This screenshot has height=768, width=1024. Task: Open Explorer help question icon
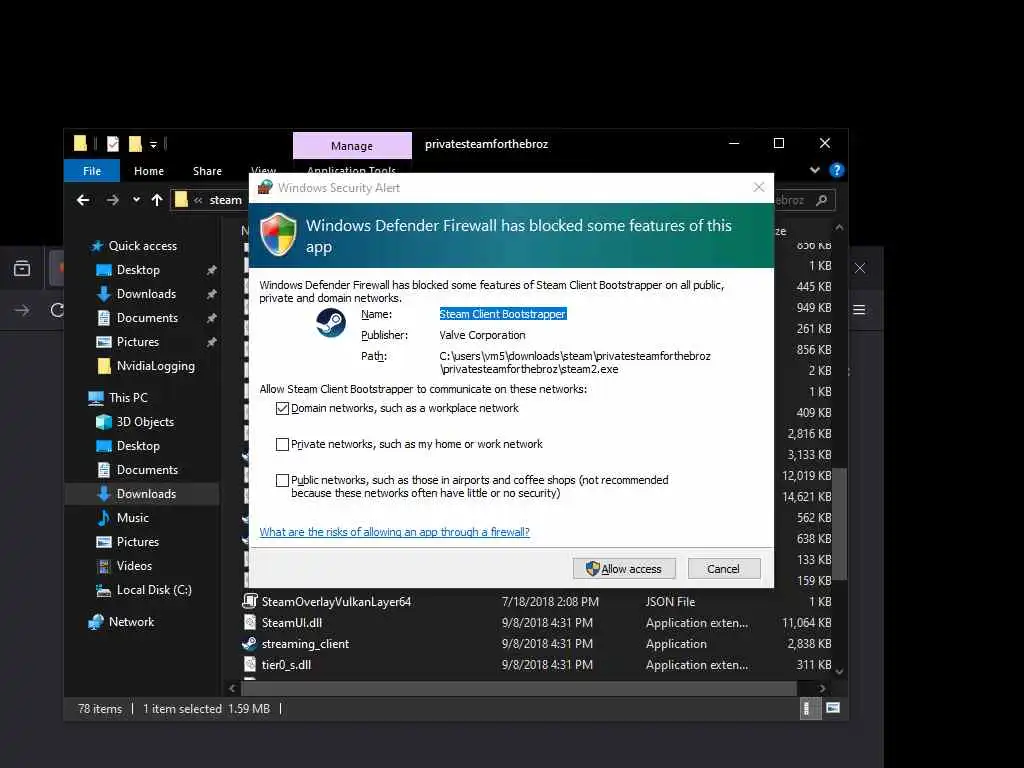[837, 170]
